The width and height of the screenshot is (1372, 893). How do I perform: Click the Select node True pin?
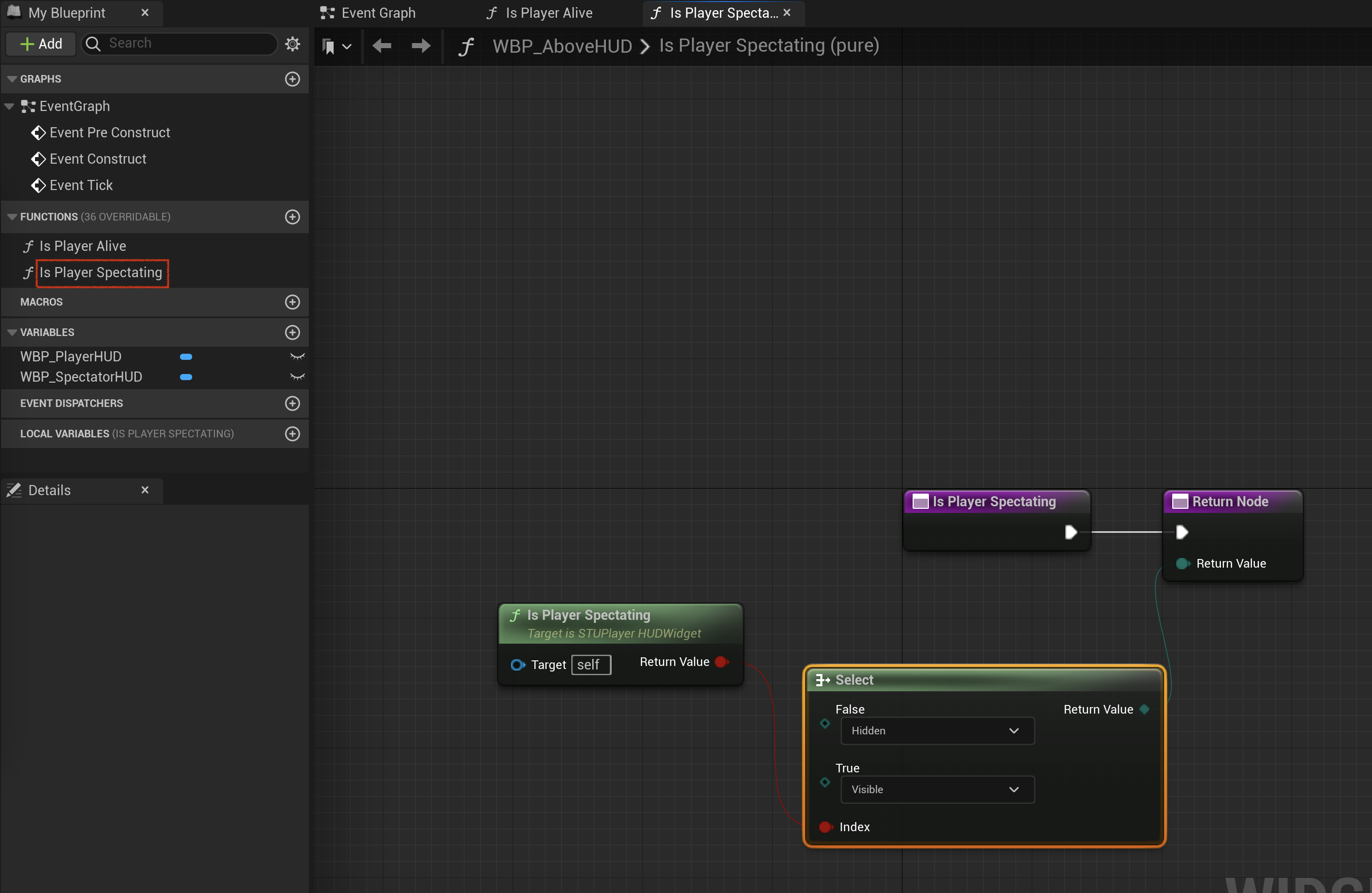coord(825,783)
